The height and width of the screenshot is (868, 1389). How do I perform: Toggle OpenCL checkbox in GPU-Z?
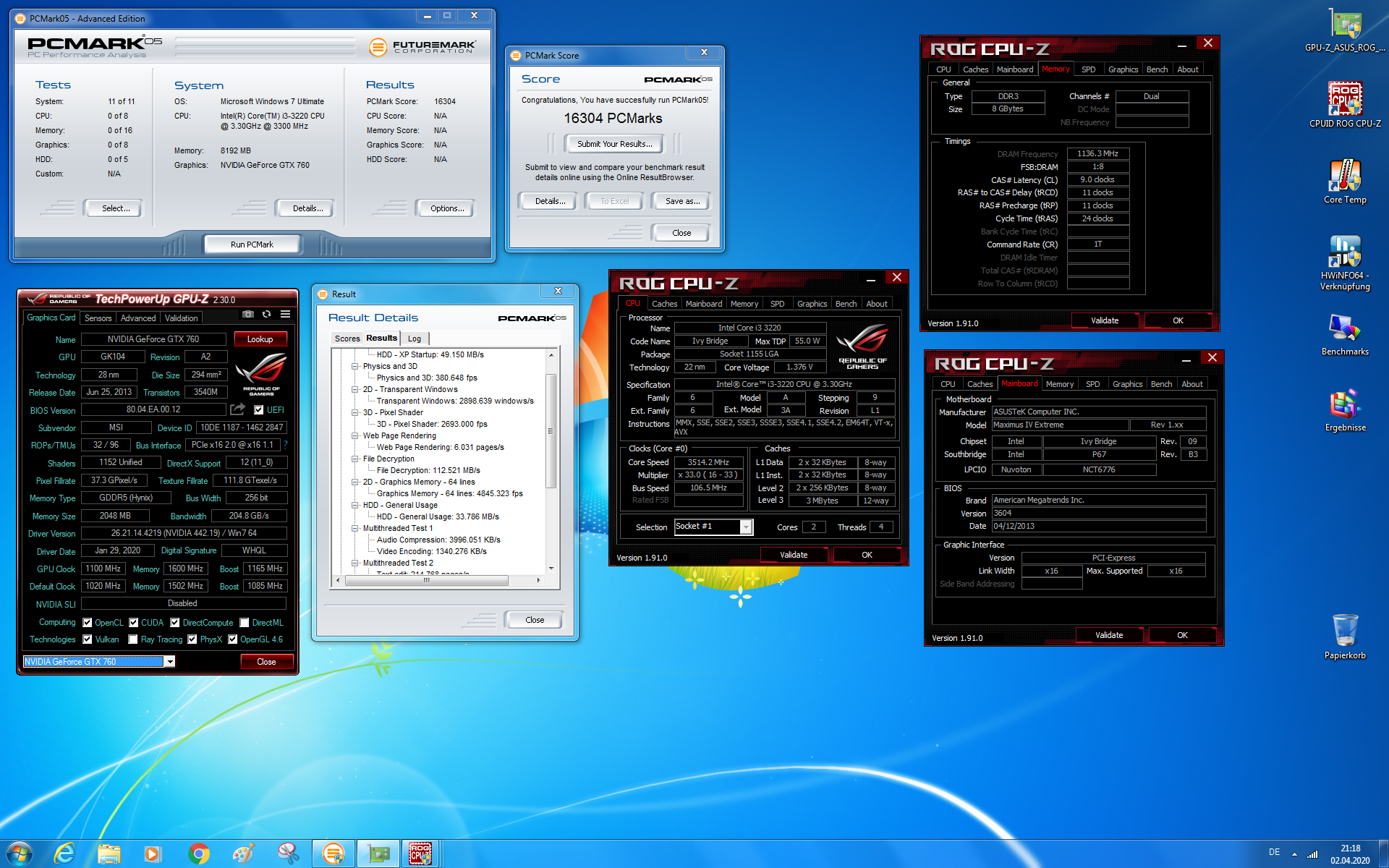88,622
